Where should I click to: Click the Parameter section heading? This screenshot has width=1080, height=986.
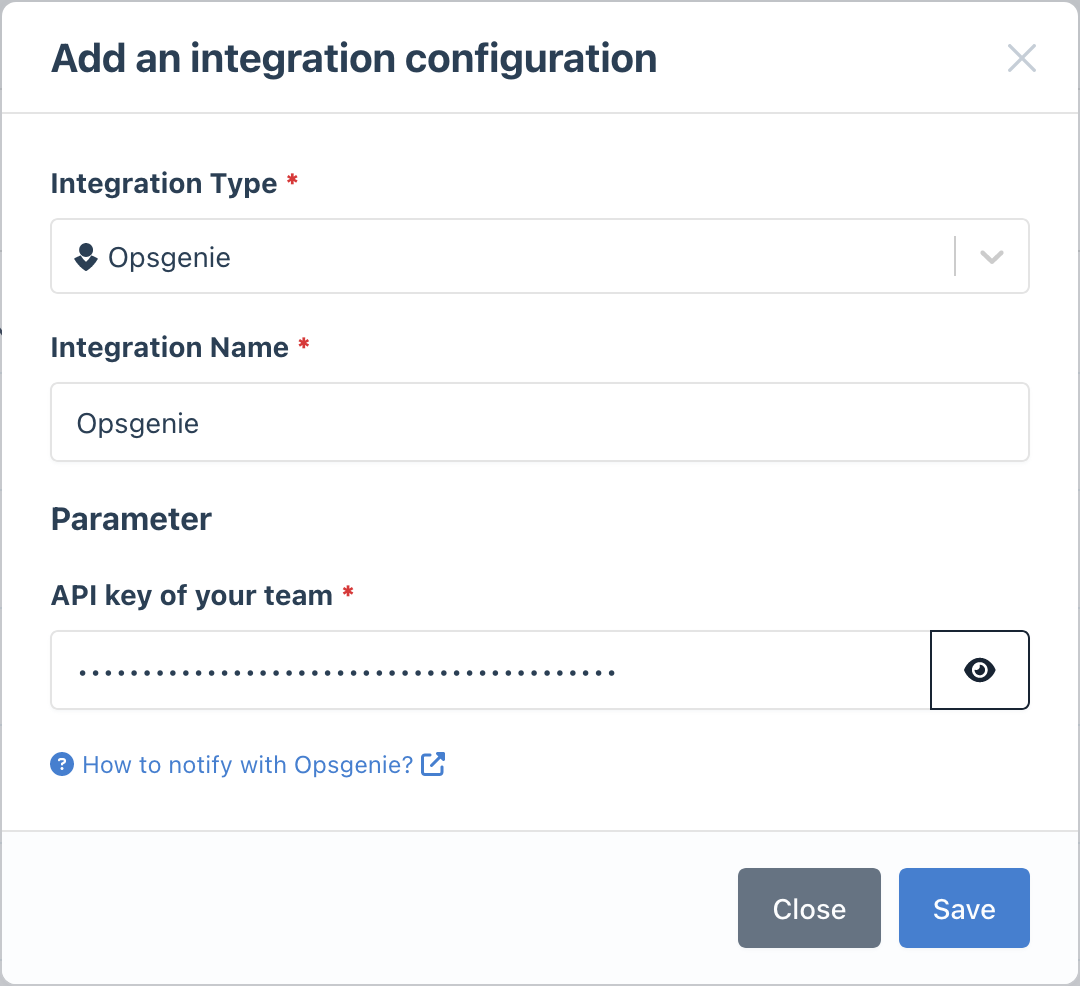131,519
